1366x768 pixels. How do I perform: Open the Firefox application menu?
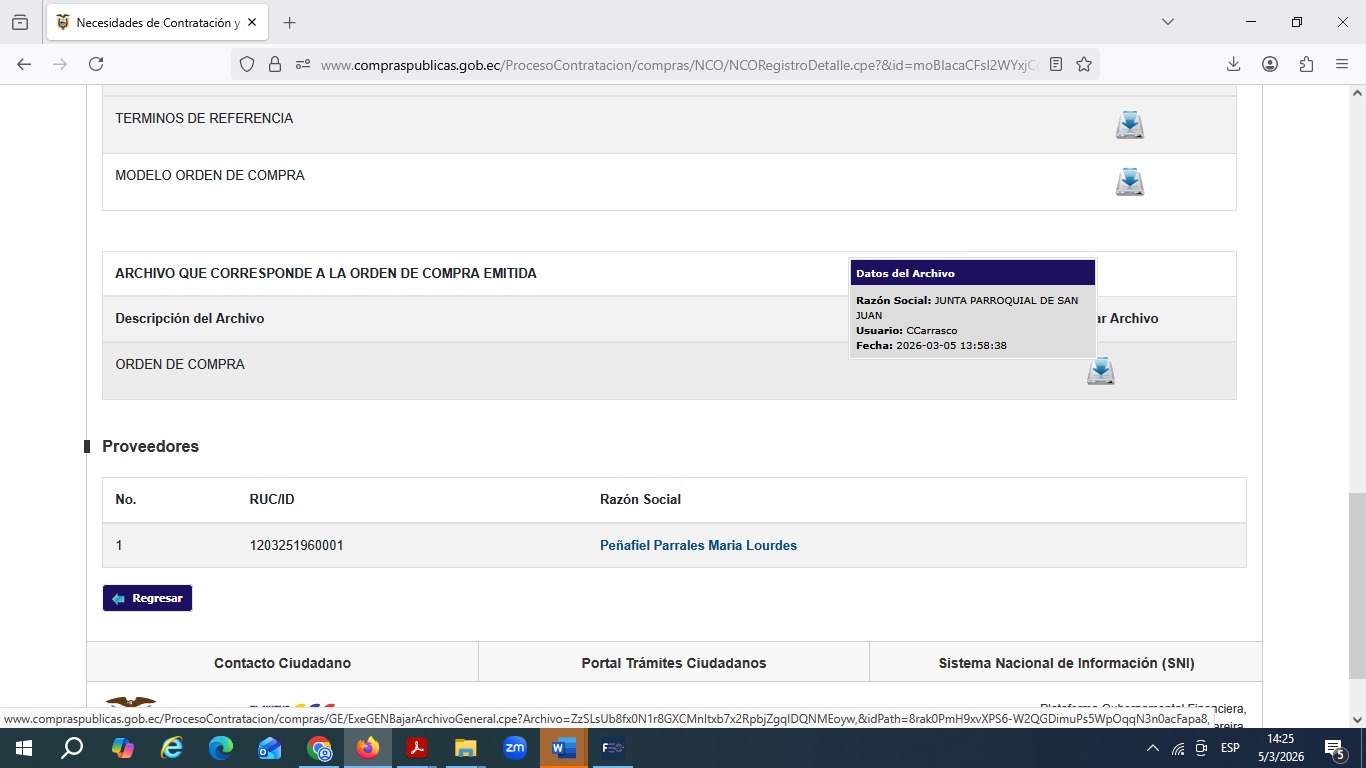pos(1342,64)
